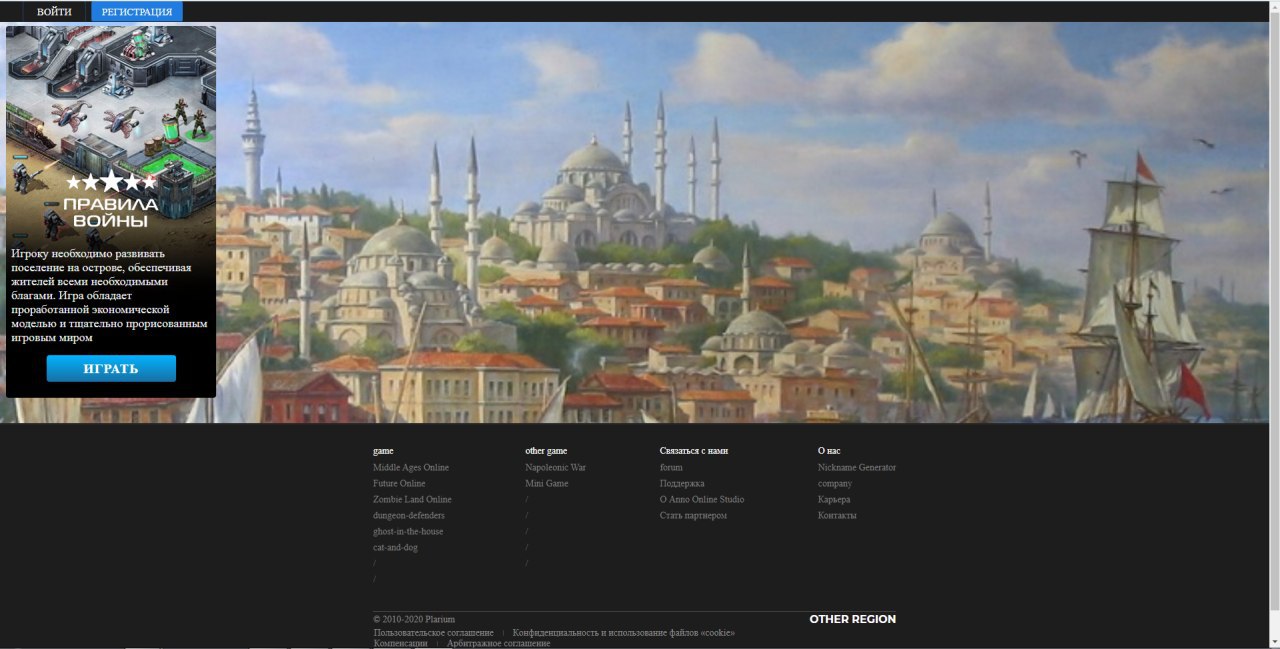Viewport: 1280px width, 649px height.
Task: Click the Связаться с нами heading
Action: coord(694,451)
